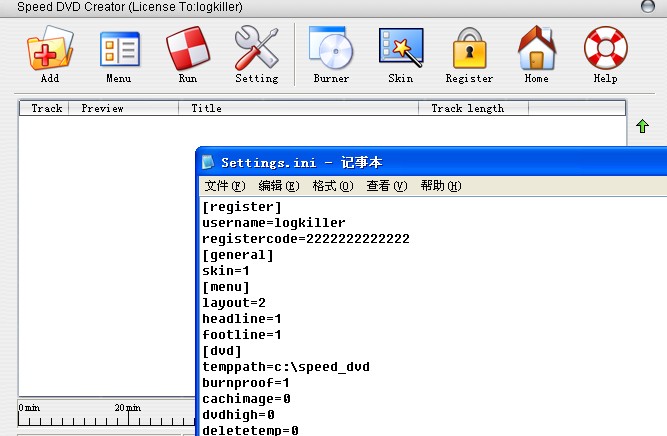Click the username=logkiller line
This screenshot has height=436, width=667.
pyautogui.click(x=274, y=222)
